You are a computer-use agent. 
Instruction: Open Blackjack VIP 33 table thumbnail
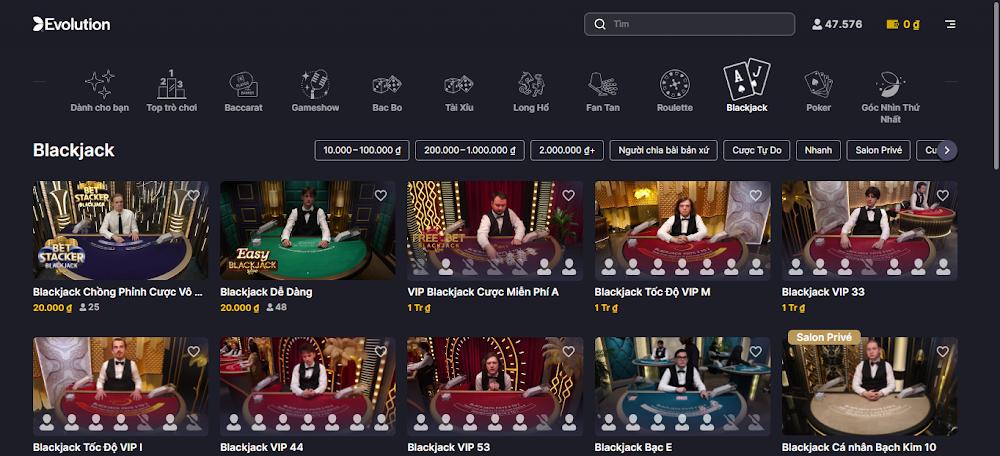pos(869,230)
